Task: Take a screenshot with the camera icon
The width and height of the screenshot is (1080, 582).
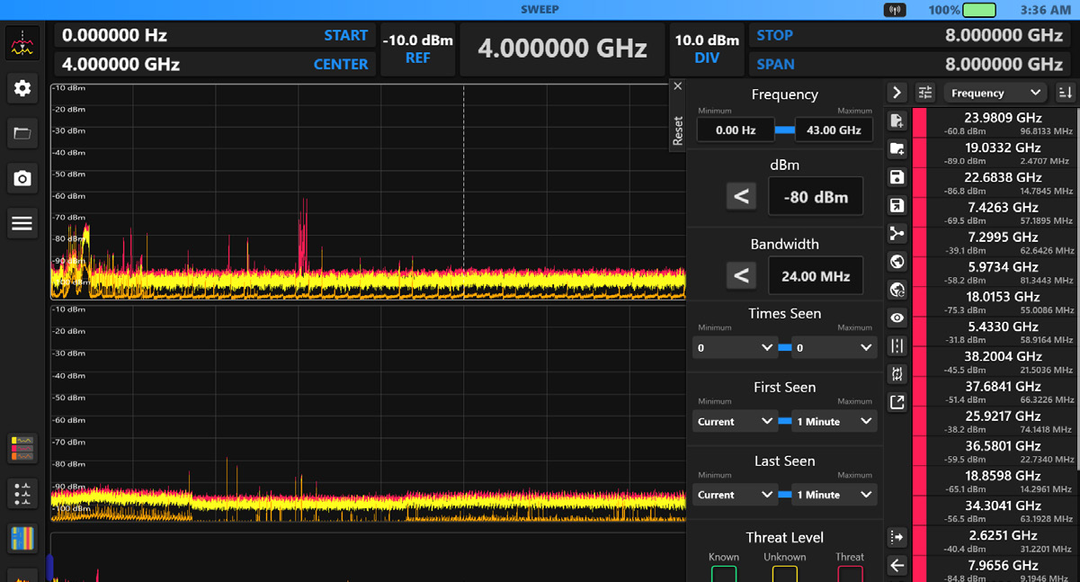Action: tap(22, 178)
